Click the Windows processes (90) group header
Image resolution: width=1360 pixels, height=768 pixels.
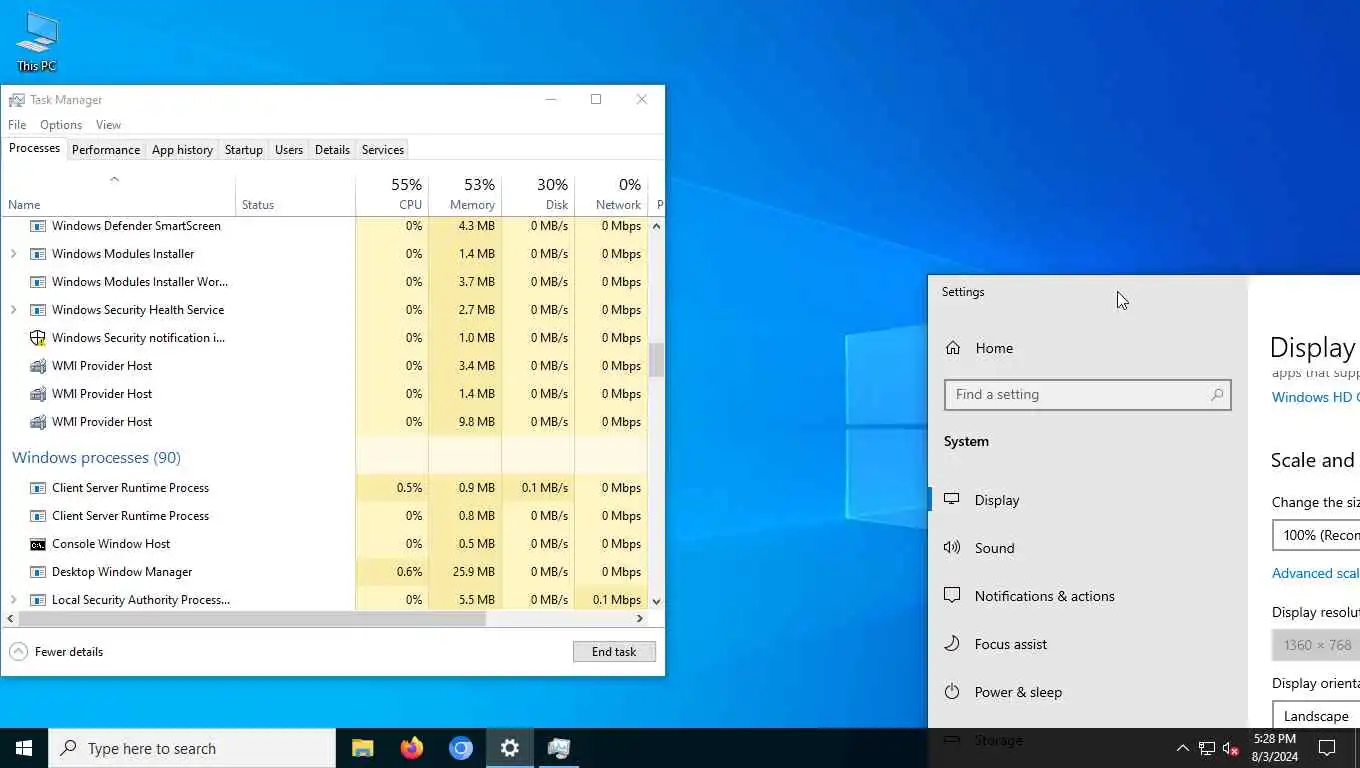coord(96,458)
